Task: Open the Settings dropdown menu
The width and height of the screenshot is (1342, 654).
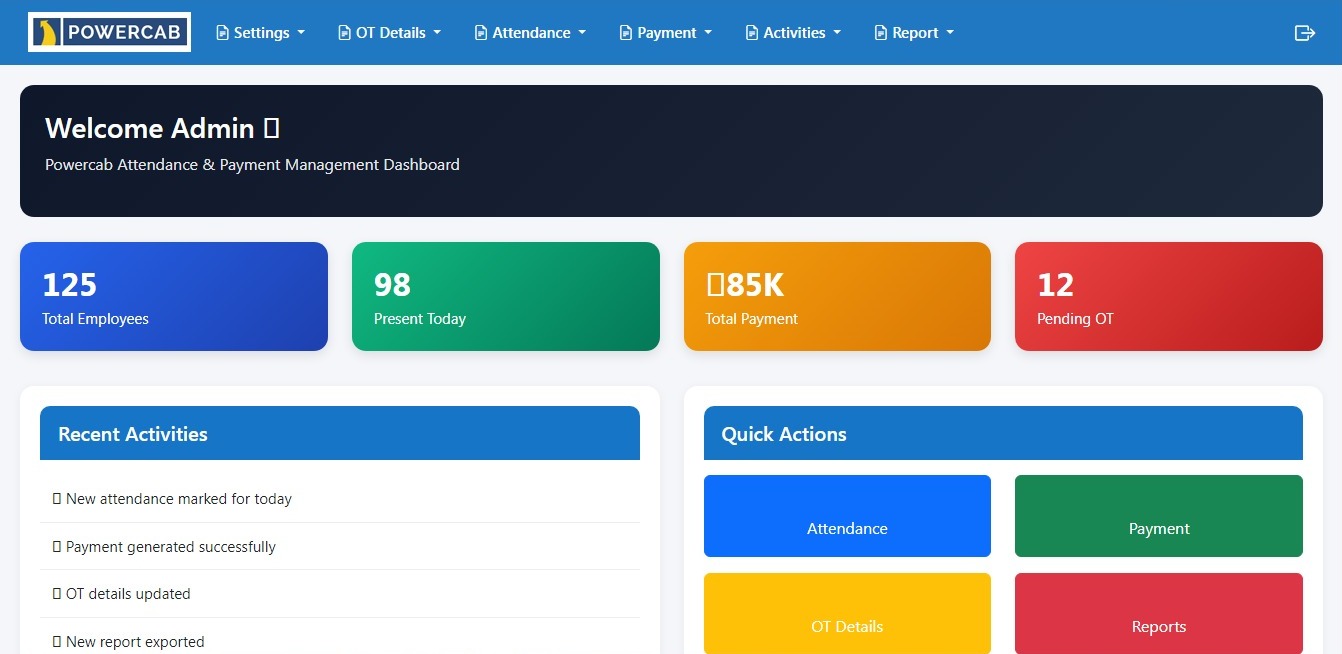Action: [x=261, y=33]
